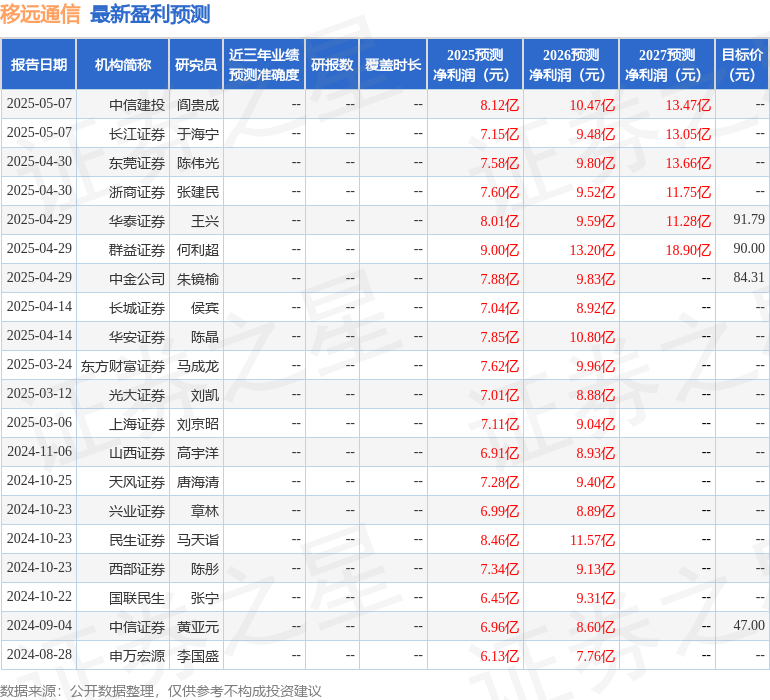
Task: Click target price 47.00 cell
Action: [x=748, y=626]
